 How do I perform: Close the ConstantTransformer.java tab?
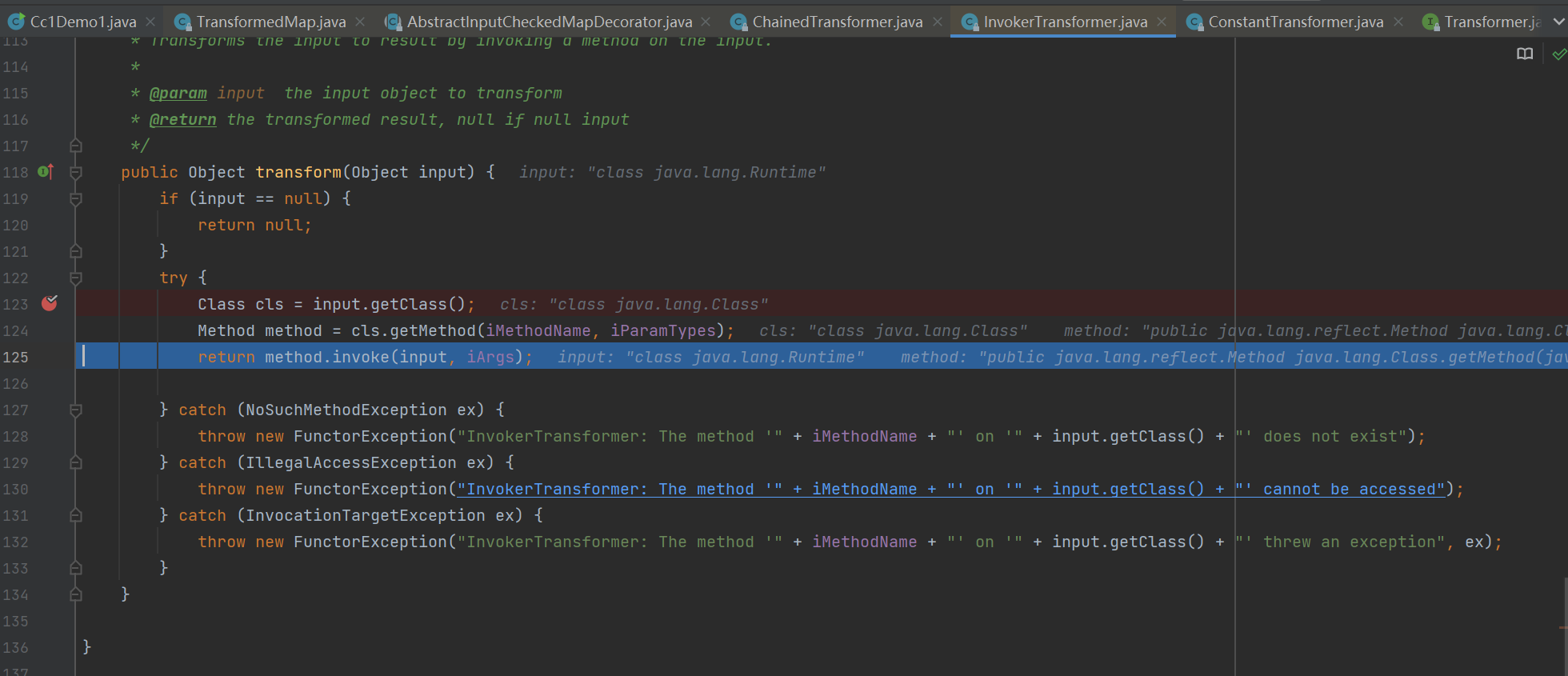pos(1398,22)
